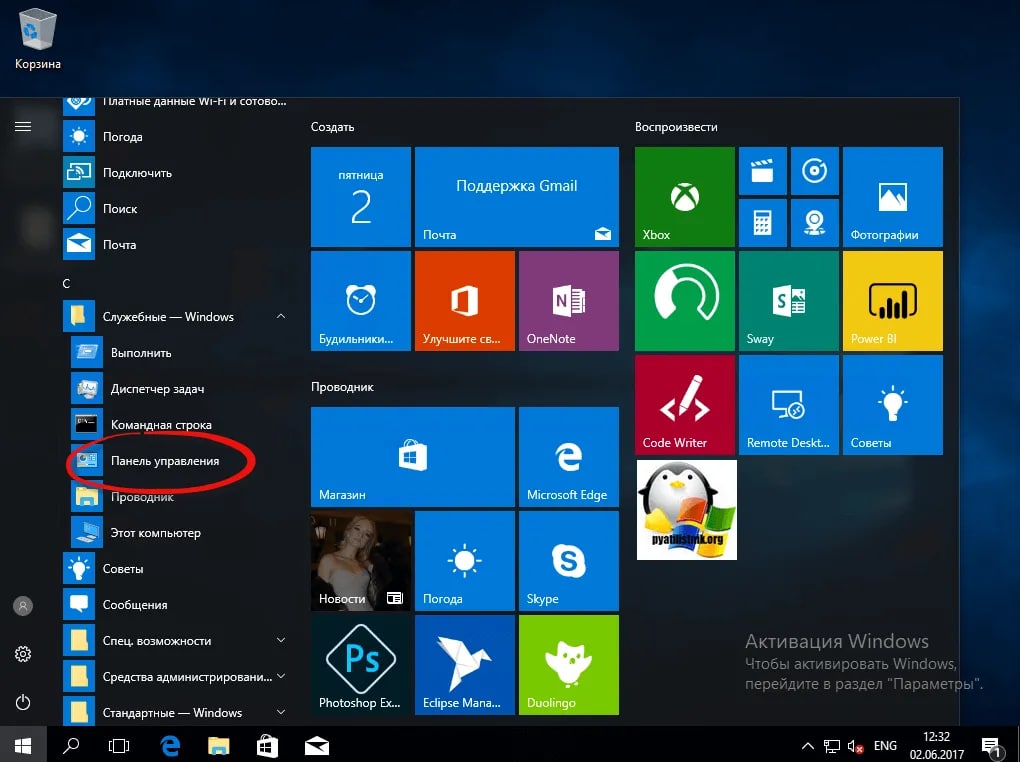Open Почта in the app list
This screenshot has height=762, width=1020.
(176, 245)
